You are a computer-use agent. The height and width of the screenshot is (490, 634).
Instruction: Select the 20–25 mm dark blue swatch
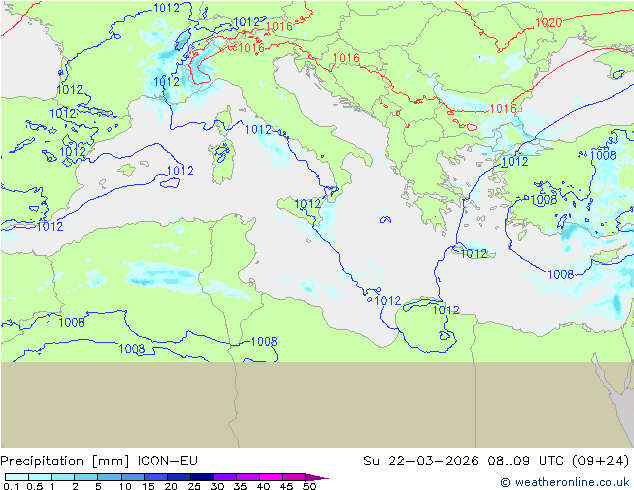(x=178, y=477)
